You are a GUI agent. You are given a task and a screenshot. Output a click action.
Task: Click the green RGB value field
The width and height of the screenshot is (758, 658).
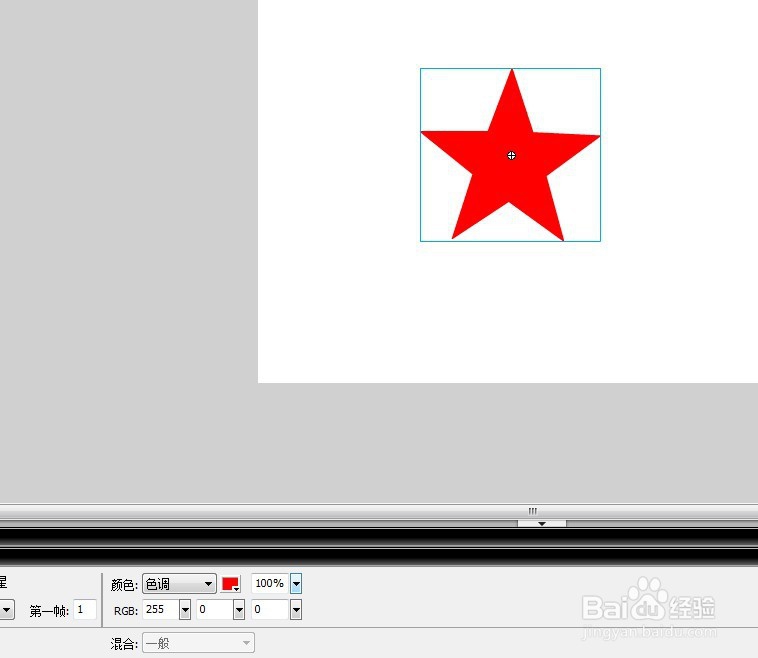coord(215,609)
